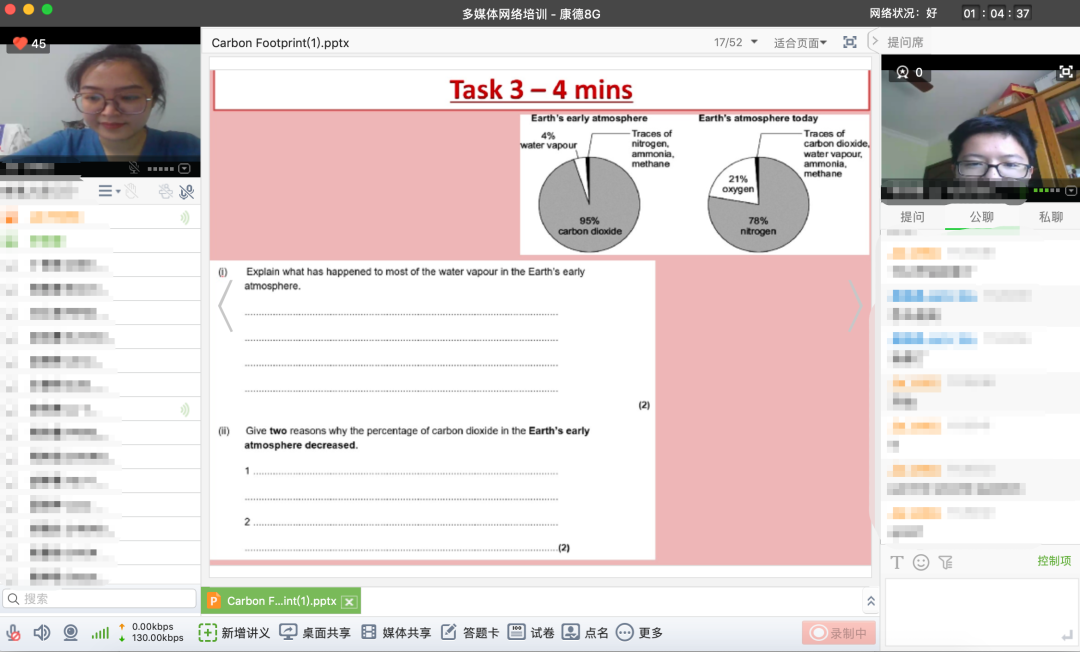Click the speaker volume icon
Screen dimensions: 1080x652
[x=42, y=633]
